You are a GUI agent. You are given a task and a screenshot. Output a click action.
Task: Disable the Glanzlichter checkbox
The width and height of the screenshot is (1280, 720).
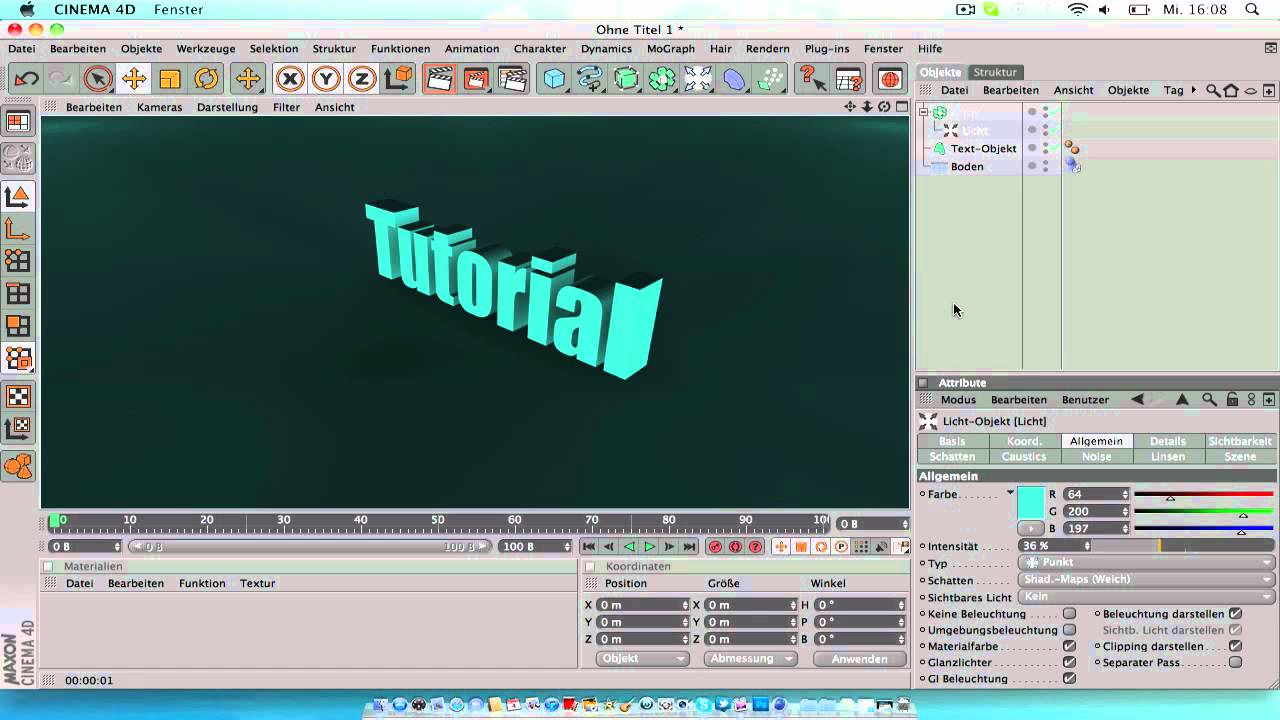(x=1069, y=662)
